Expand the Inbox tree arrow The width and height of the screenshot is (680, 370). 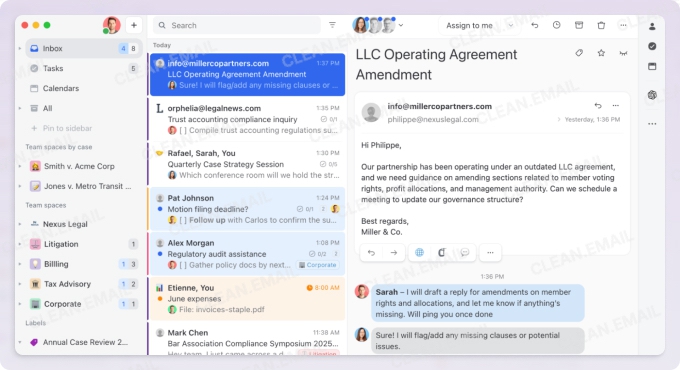point(20,49)
